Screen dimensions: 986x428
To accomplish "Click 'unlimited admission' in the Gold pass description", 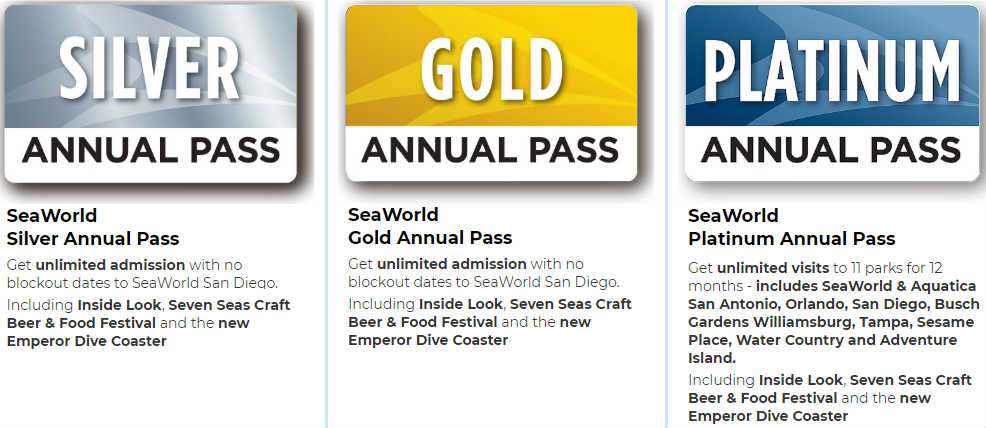I will click(451, 263).
